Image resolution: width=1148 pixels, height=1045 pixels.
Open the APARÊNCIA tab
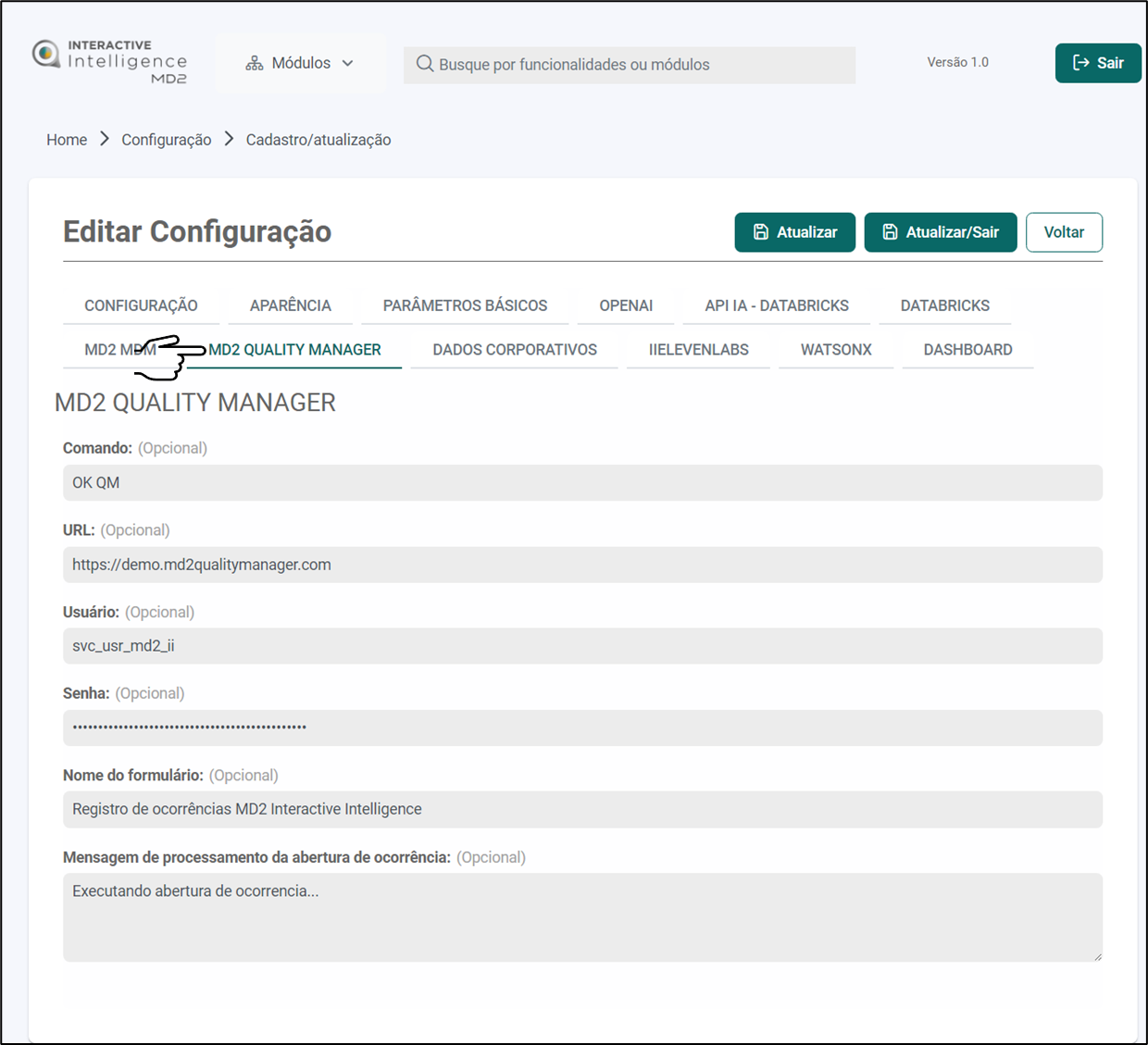pyautogui.click(x=290, y=305)
